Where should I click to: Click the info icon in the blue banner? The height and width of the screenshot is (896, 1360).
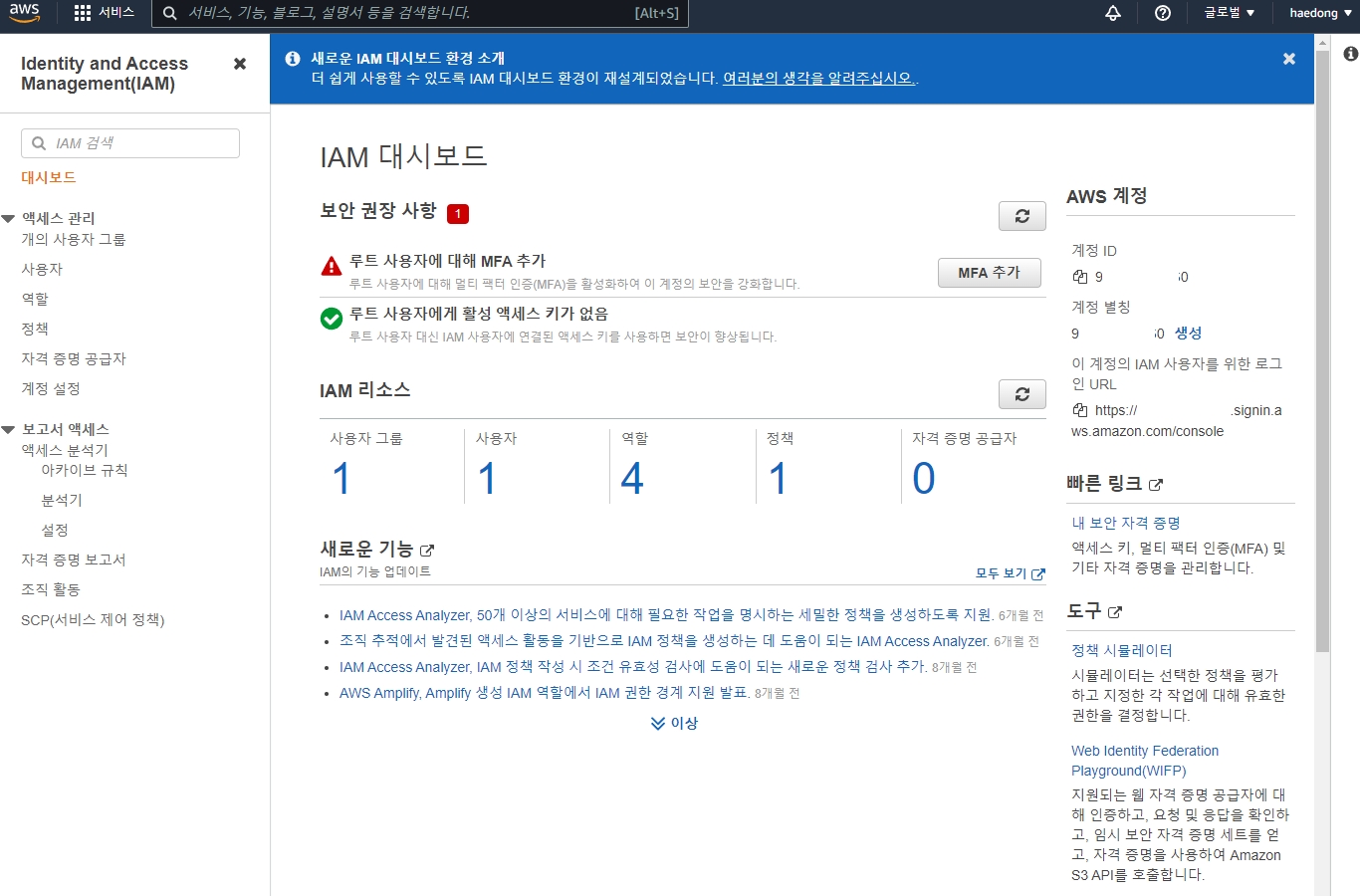[x=293, y=59]
